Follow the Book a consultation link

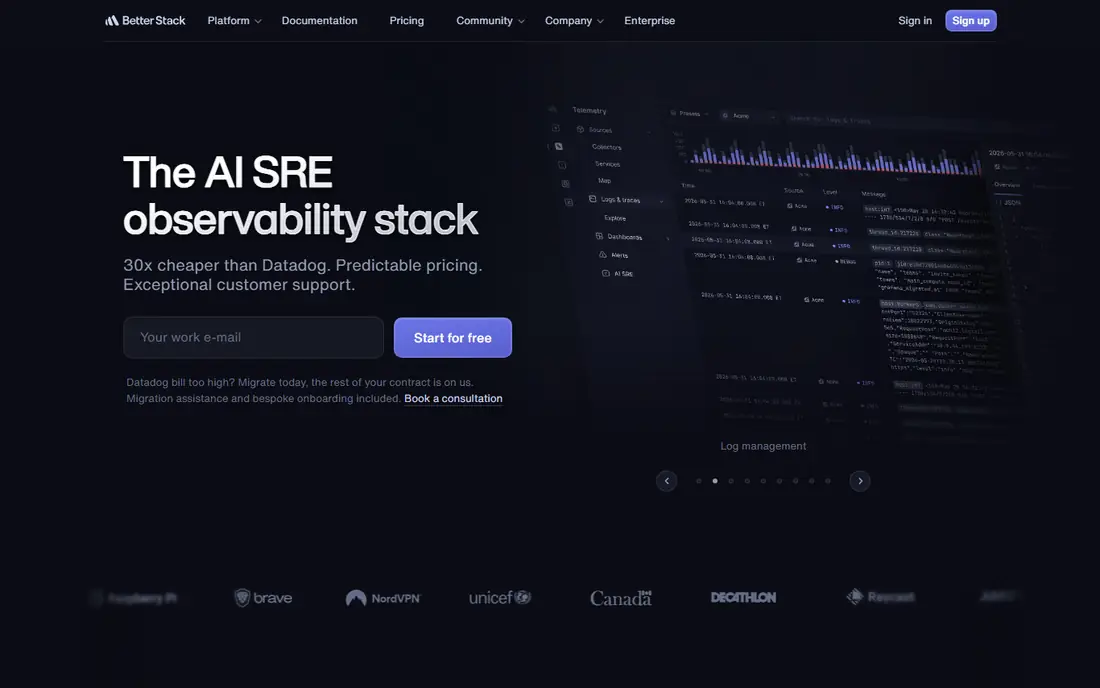coord(453,398)
